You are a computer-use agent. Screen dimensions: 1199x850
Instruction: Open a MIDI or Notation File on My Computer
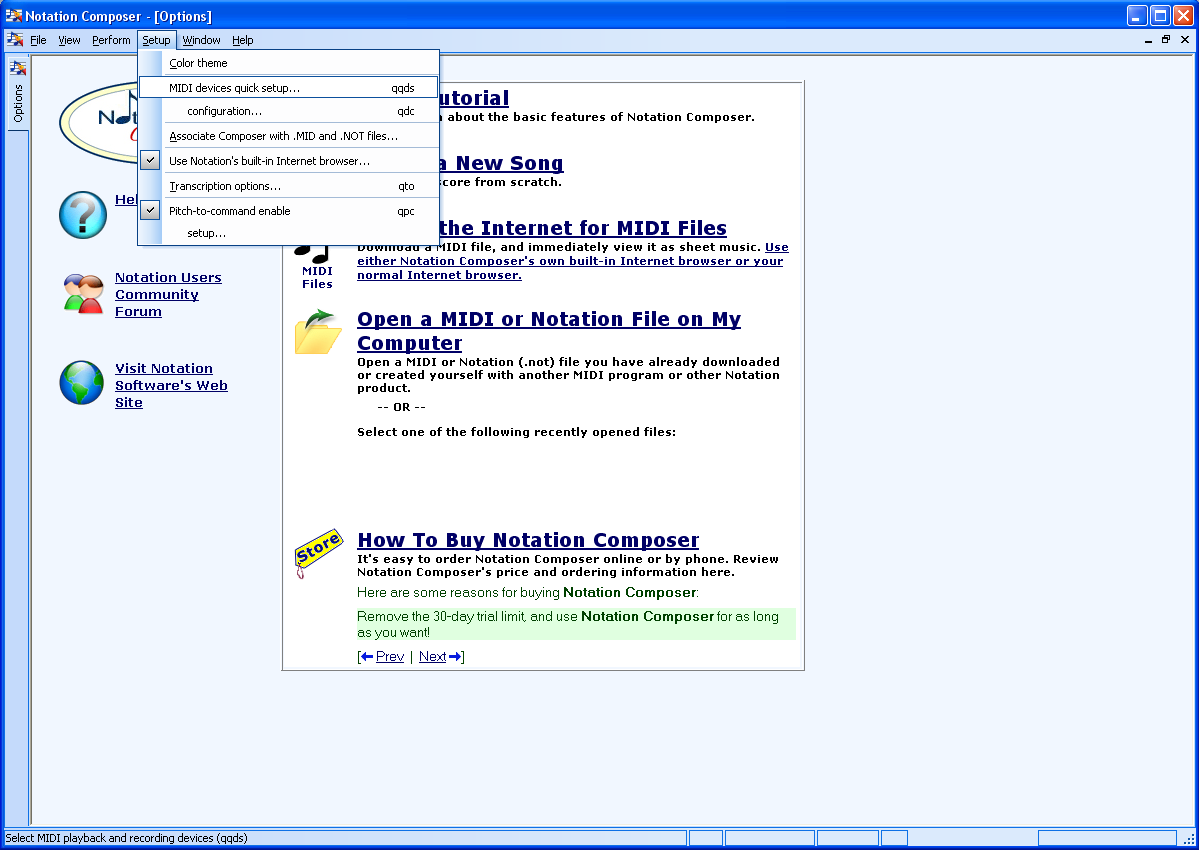[549, 331]
